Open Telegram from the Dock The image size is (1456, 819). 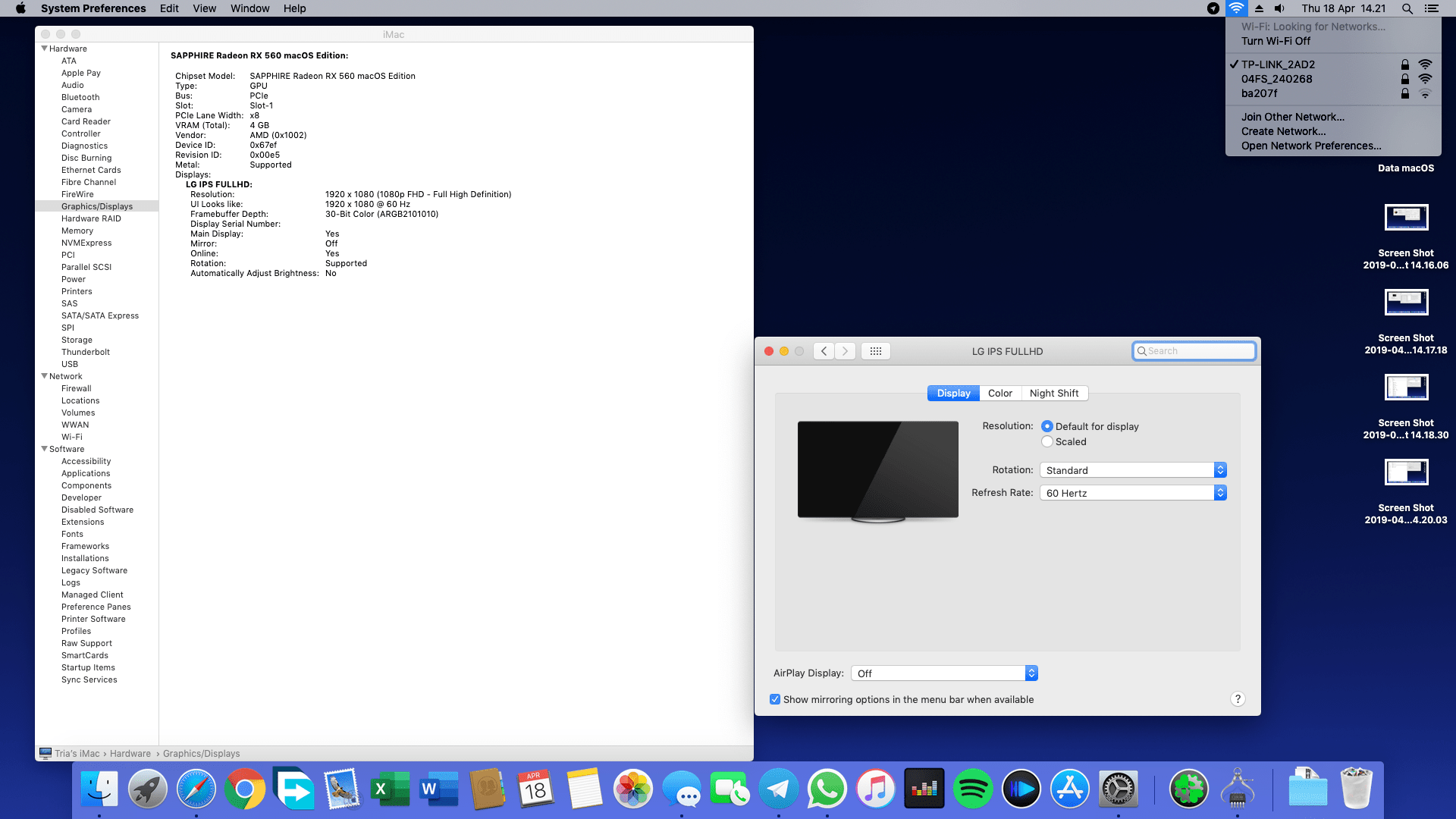click(x=779, y=789)
